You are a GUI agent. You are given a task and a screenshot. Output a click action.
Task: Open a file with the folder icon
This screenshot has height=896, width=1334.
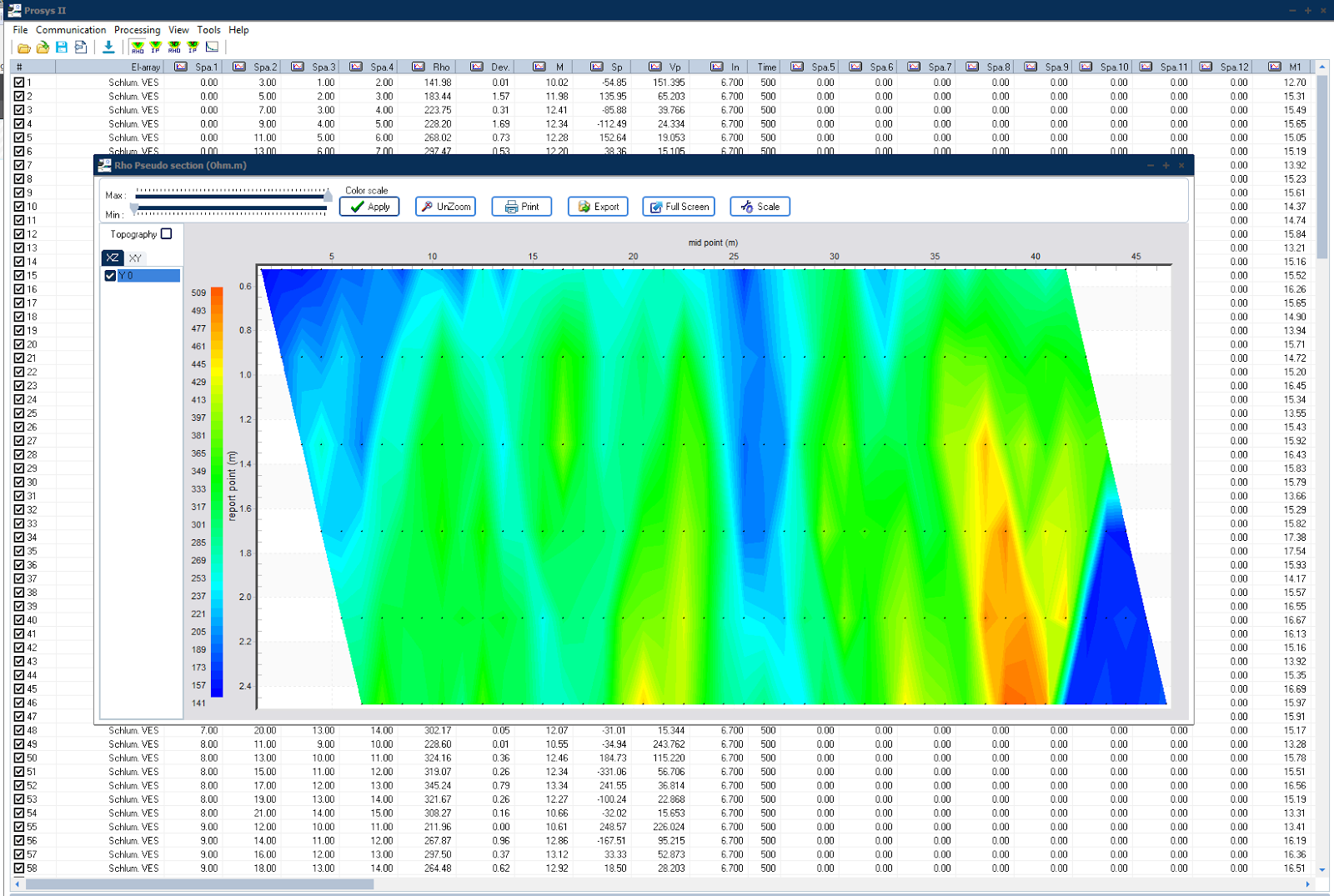point(24,48)
